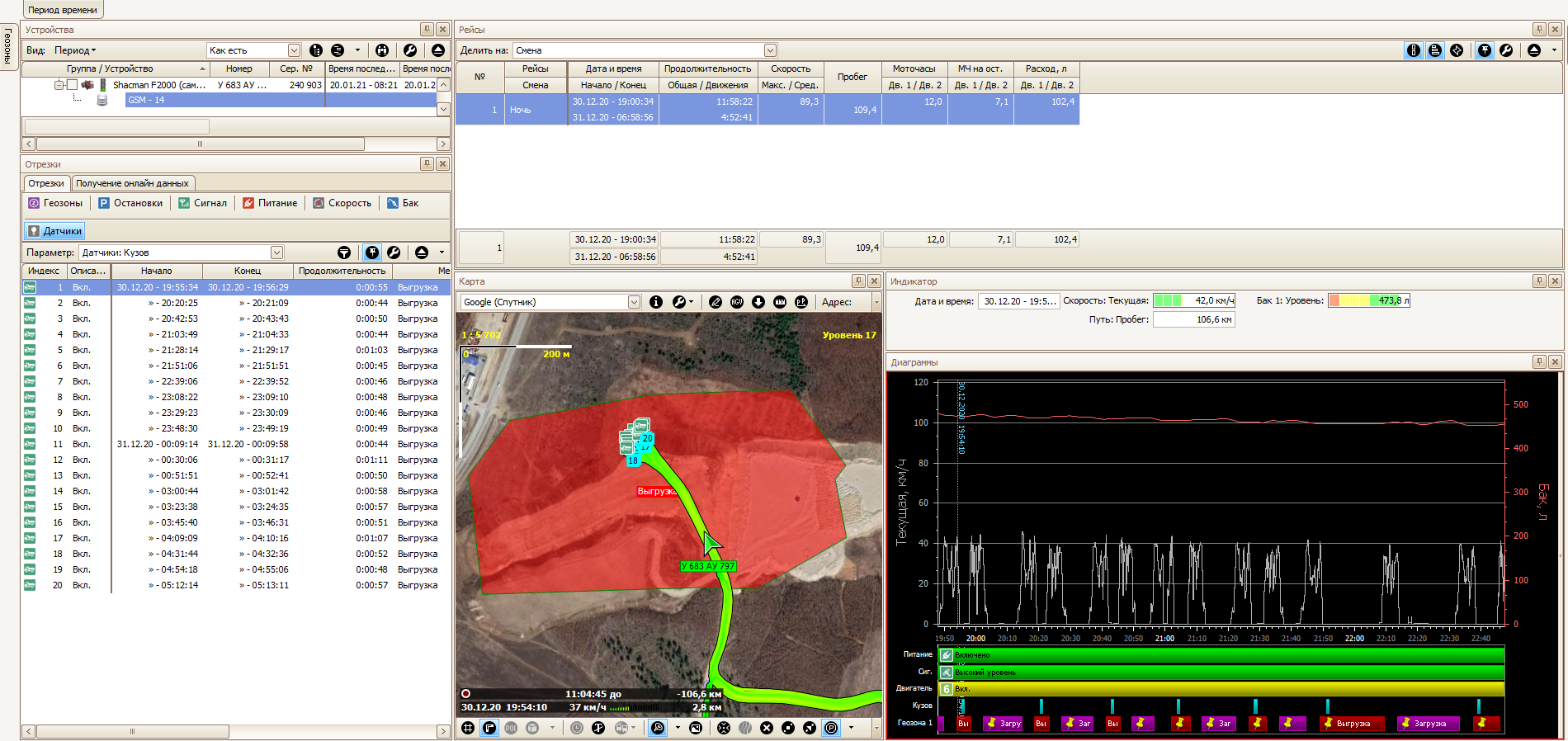Click the eject-style icon in Отрезки toolbar

pyautogui.click(x=422, y=253)
